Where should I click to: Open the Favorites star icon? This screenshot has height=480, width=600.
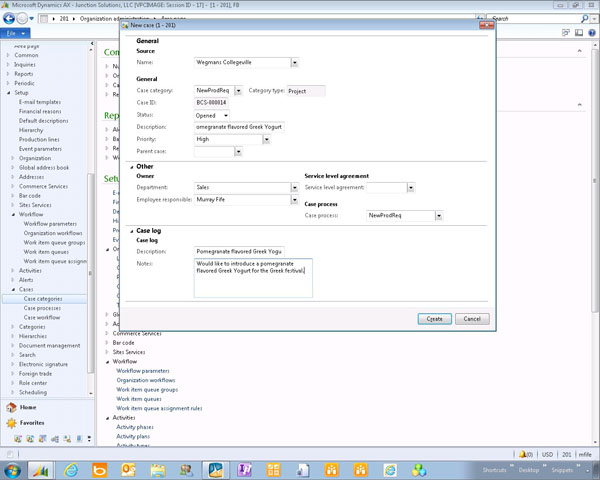[x=11, y=423]
